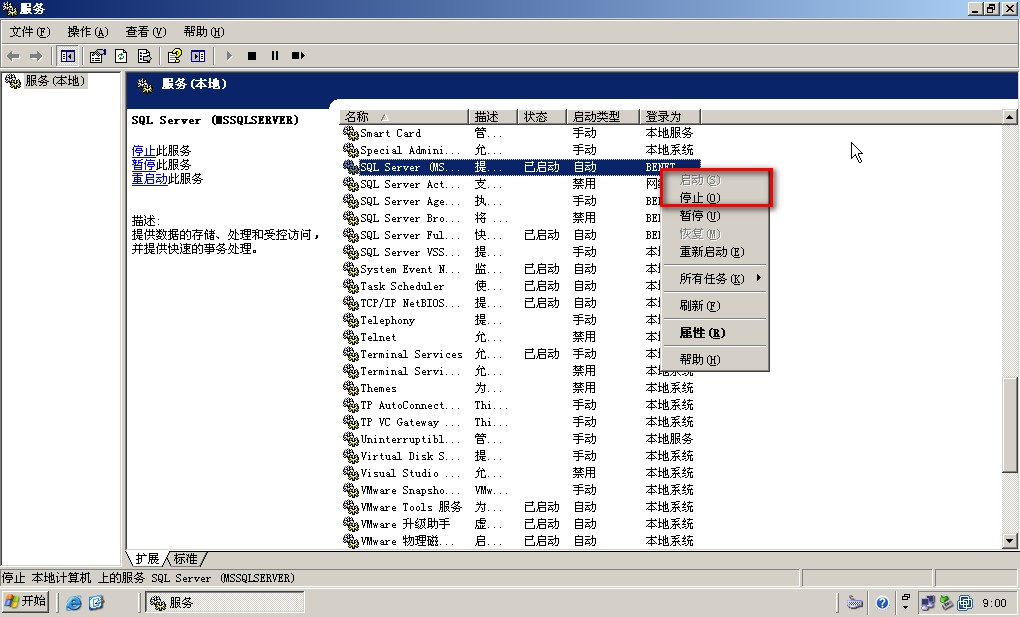1020x617 pixels.
Task: Open the 操作(A) menu
Action: 88,32
